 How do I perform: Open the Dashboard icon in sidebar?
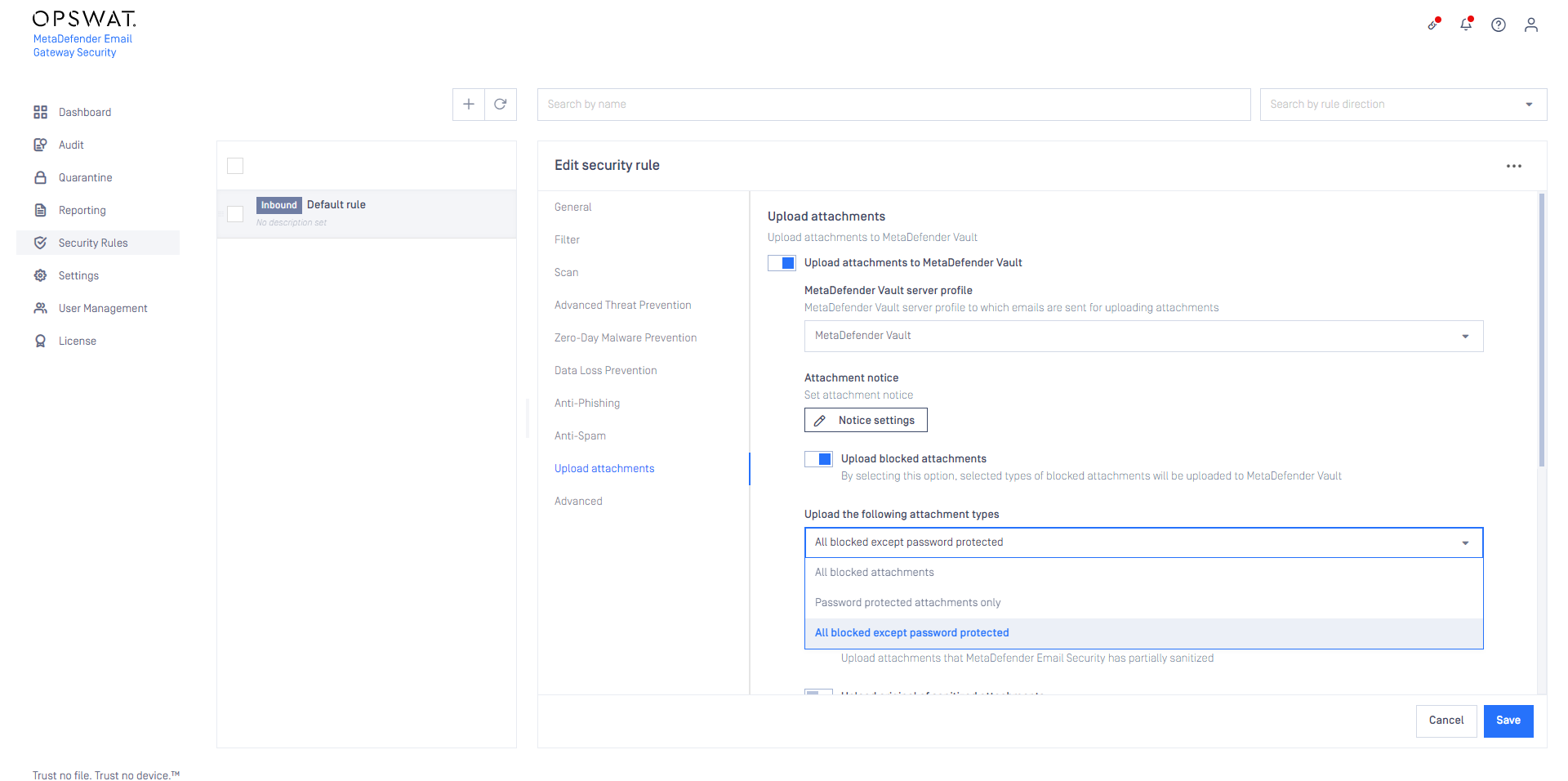[x=40, y=112]
